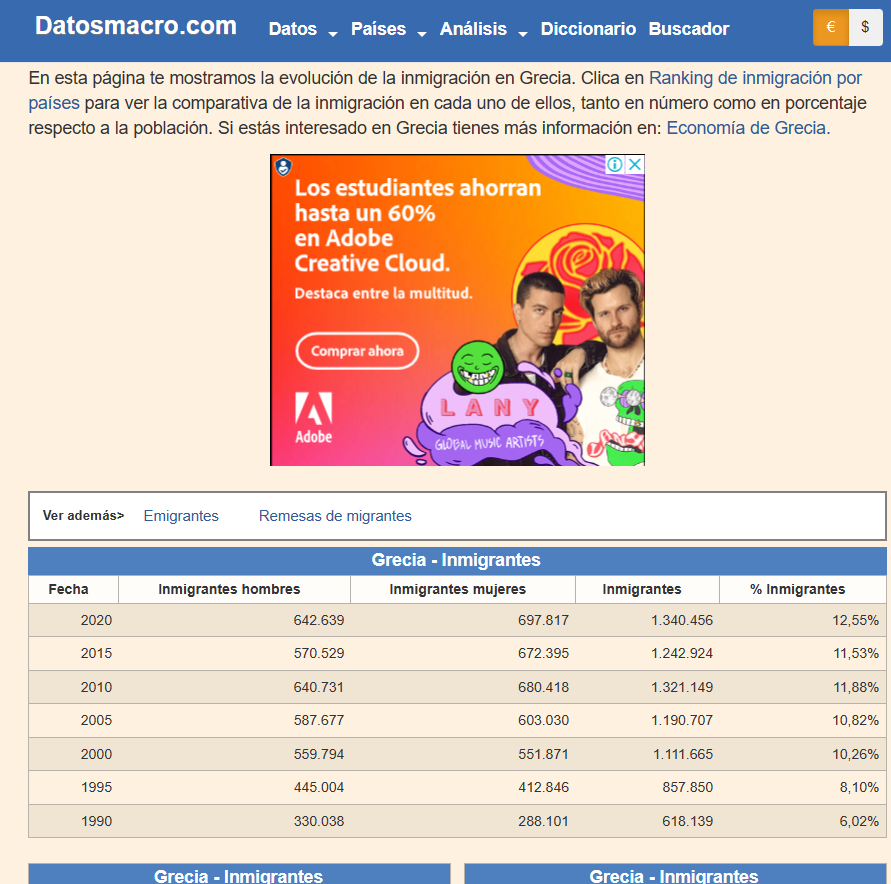Click the Adobe logo in ad
891x884 pixels.
pos(314,418)
